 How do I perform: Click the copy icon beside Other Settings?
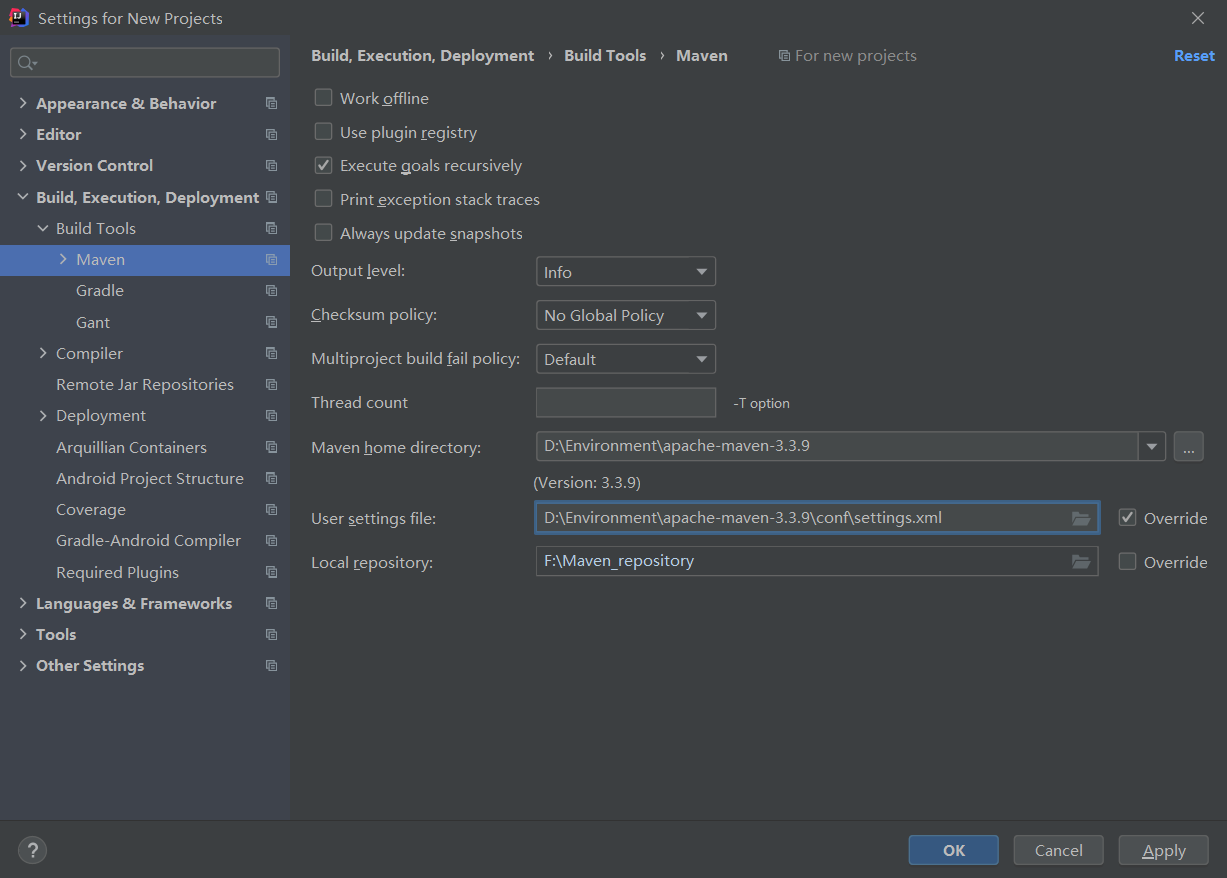pos(271,665)
